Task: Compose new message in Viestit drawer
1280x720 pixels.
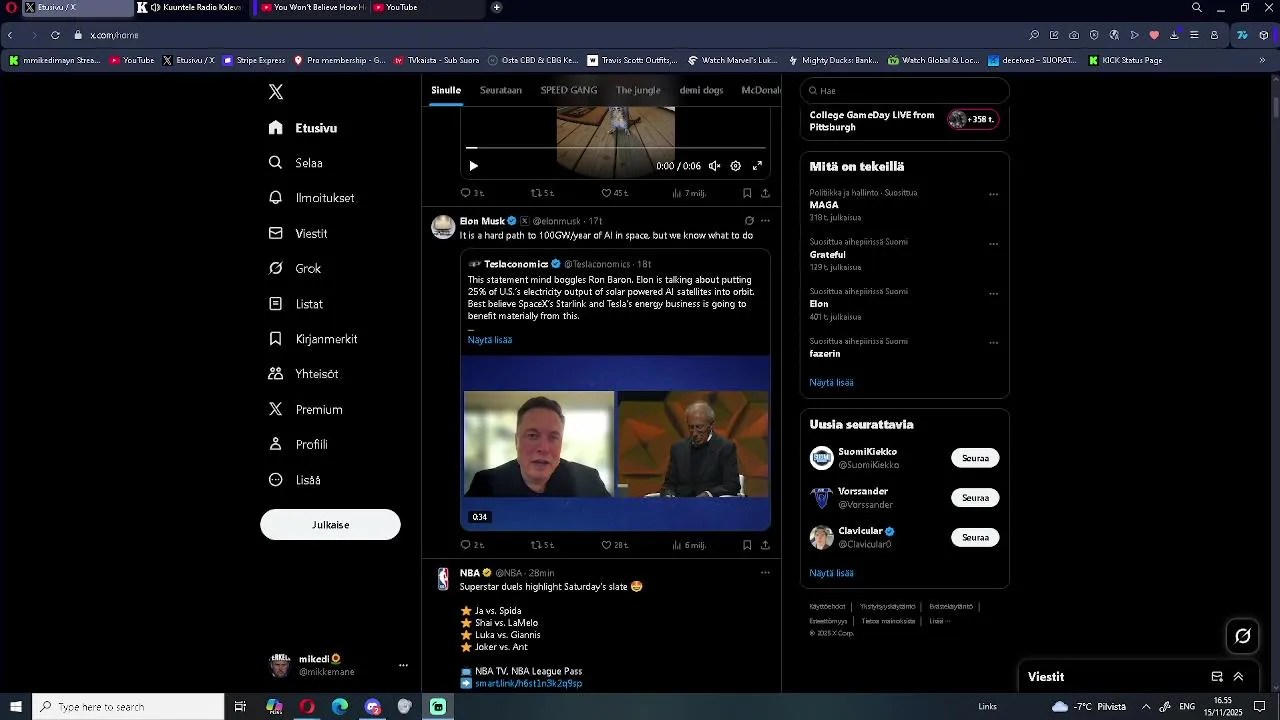Action: [1217, 677]
